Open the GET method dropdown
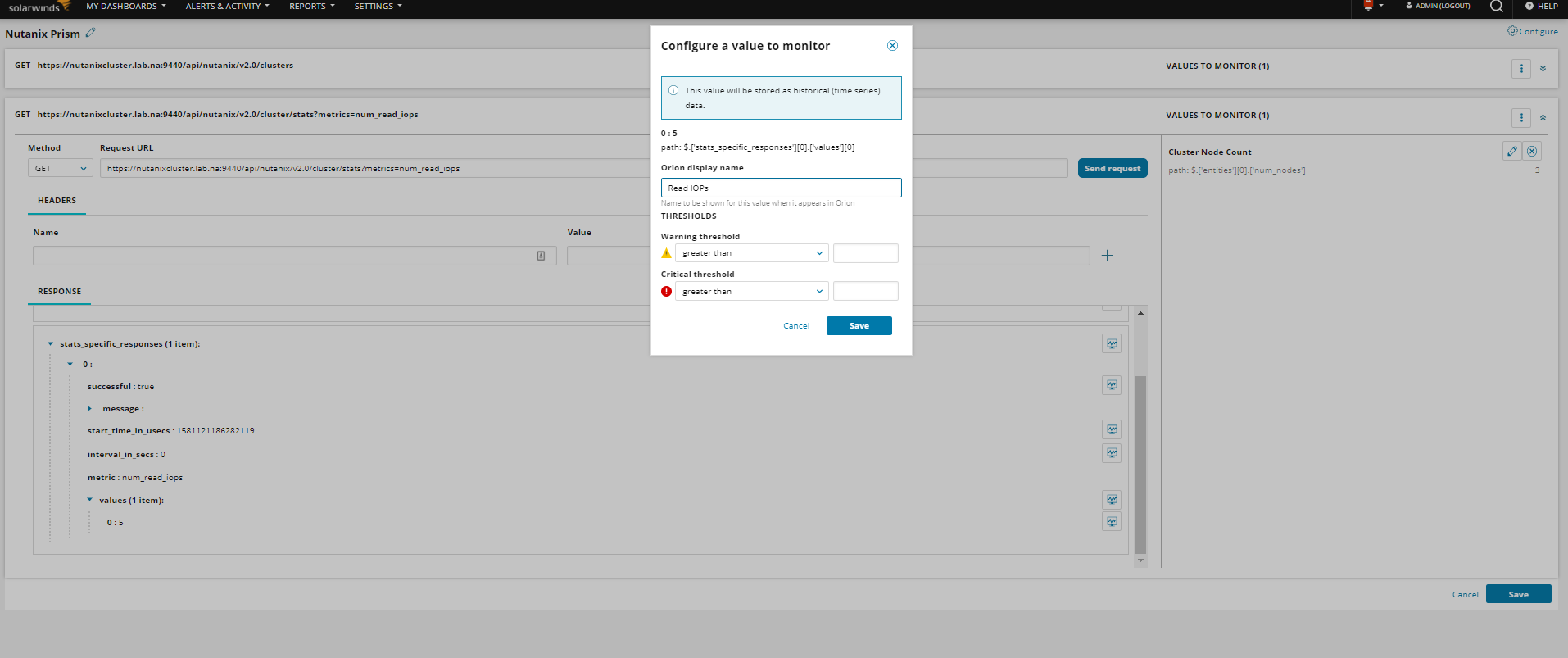The image size is (1568, 658). tap(61, 168)
